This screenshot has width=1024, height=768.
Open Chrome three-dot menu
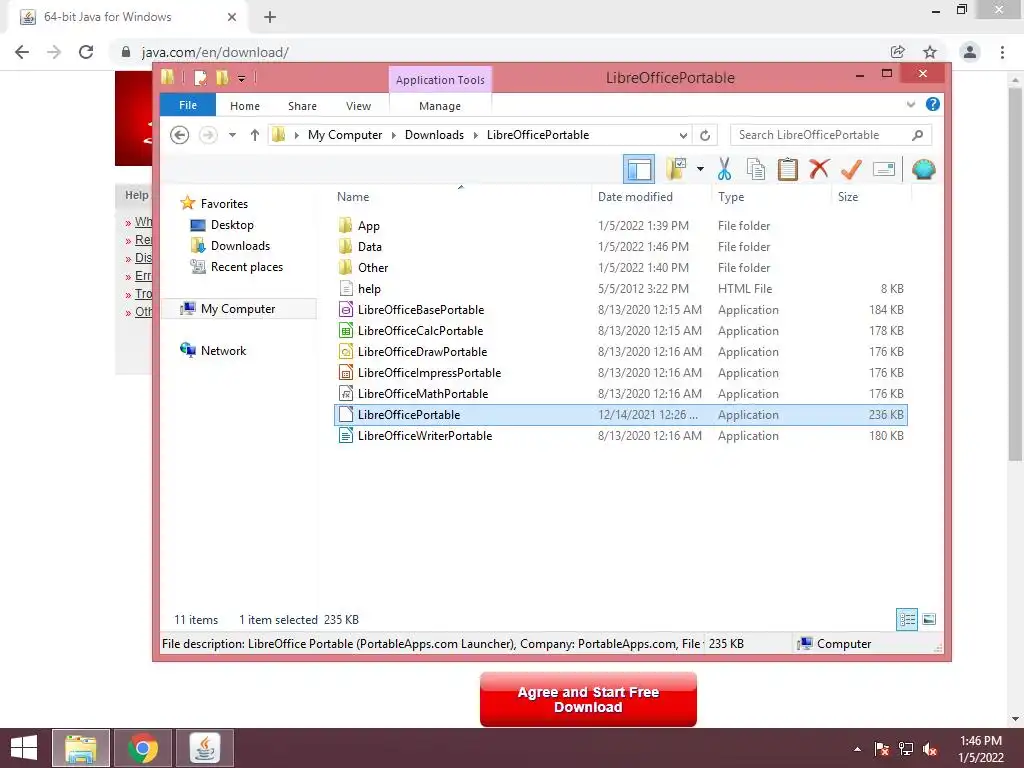click(x=1002, y=52)
